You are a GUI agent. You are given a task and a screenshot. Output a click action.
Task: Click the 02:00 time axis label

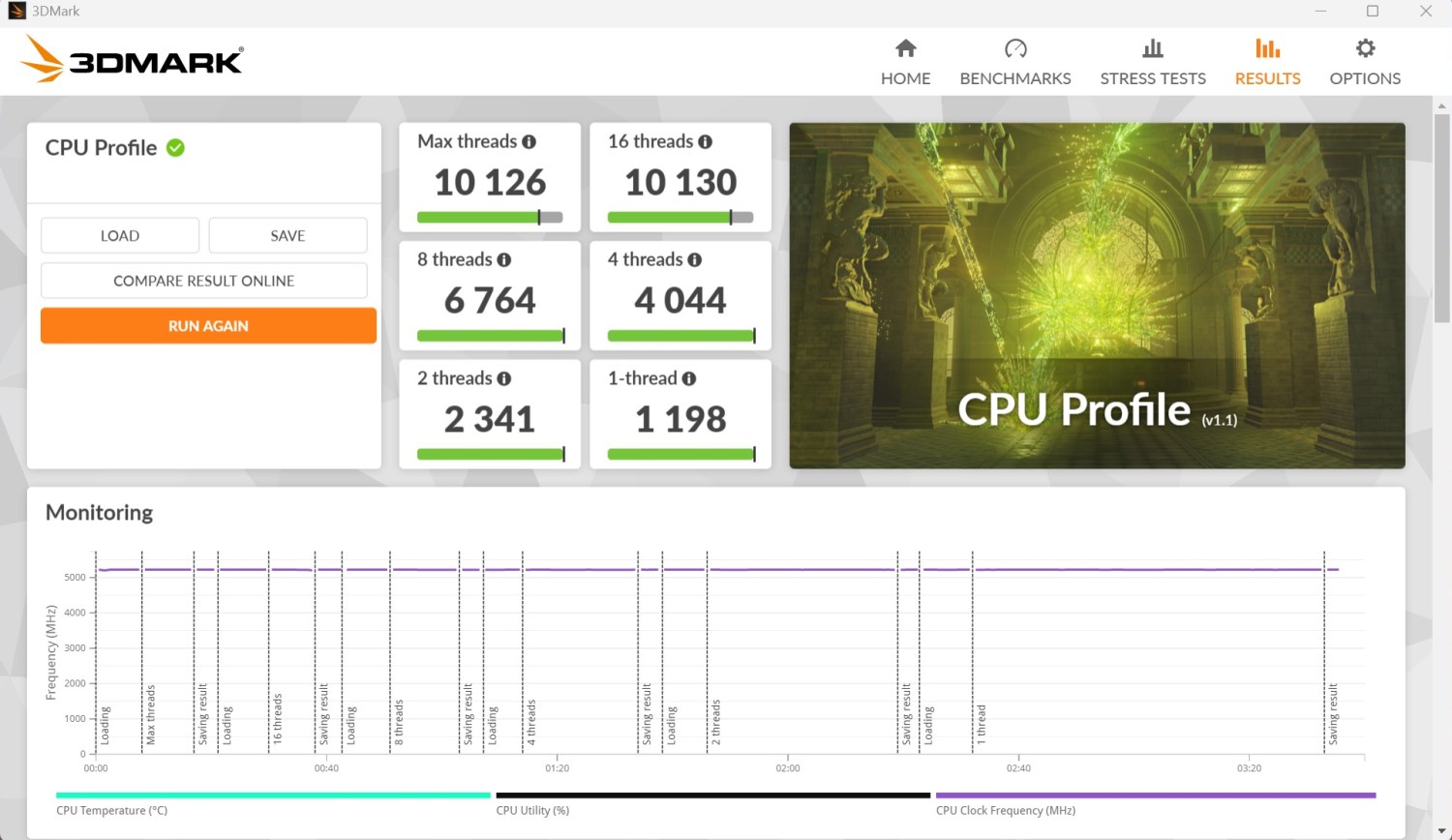(x=788, y=768)
